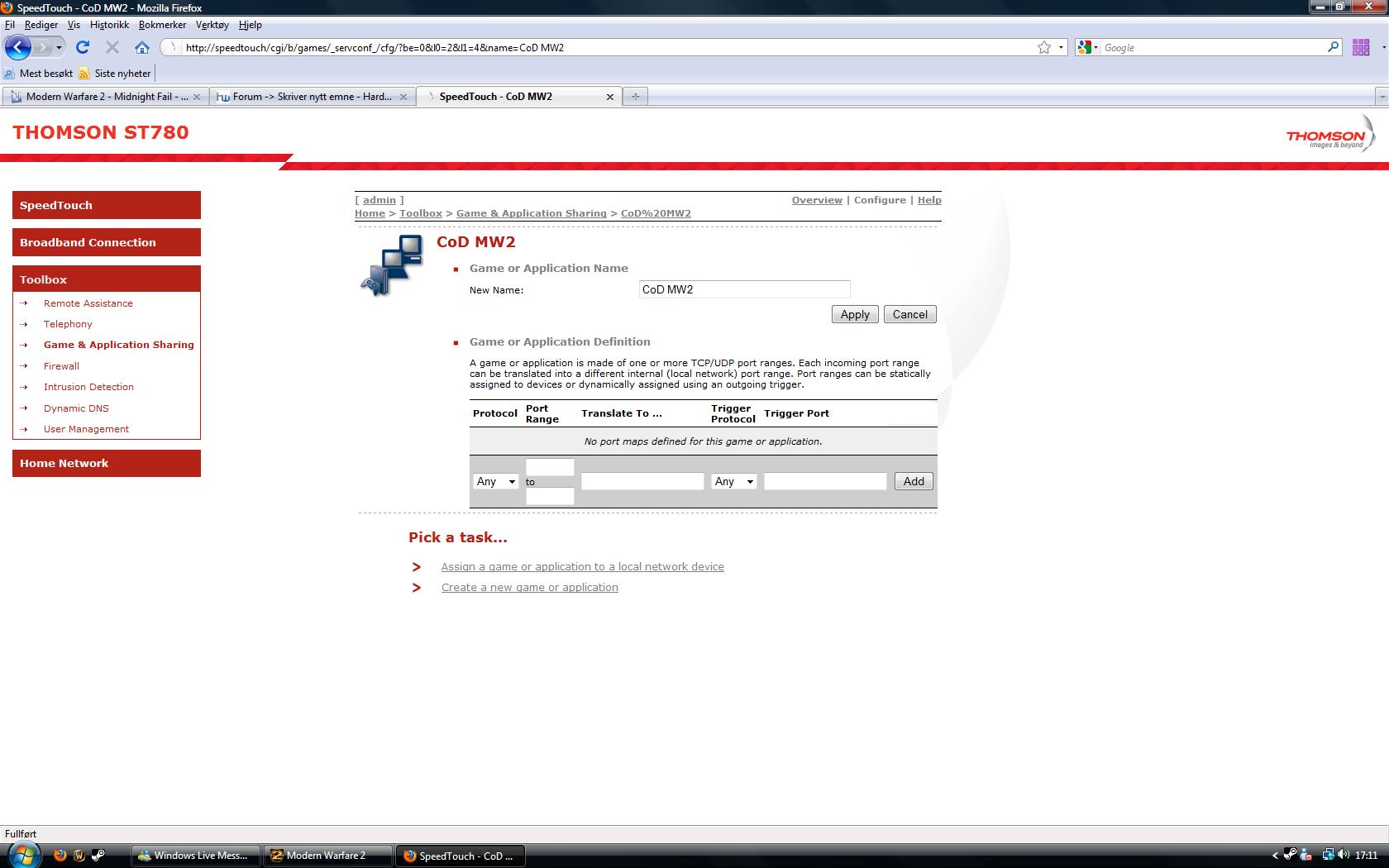The image size is (1389, 868).
Task: Click the Google search engine icon
Action: coord(1084,47)
